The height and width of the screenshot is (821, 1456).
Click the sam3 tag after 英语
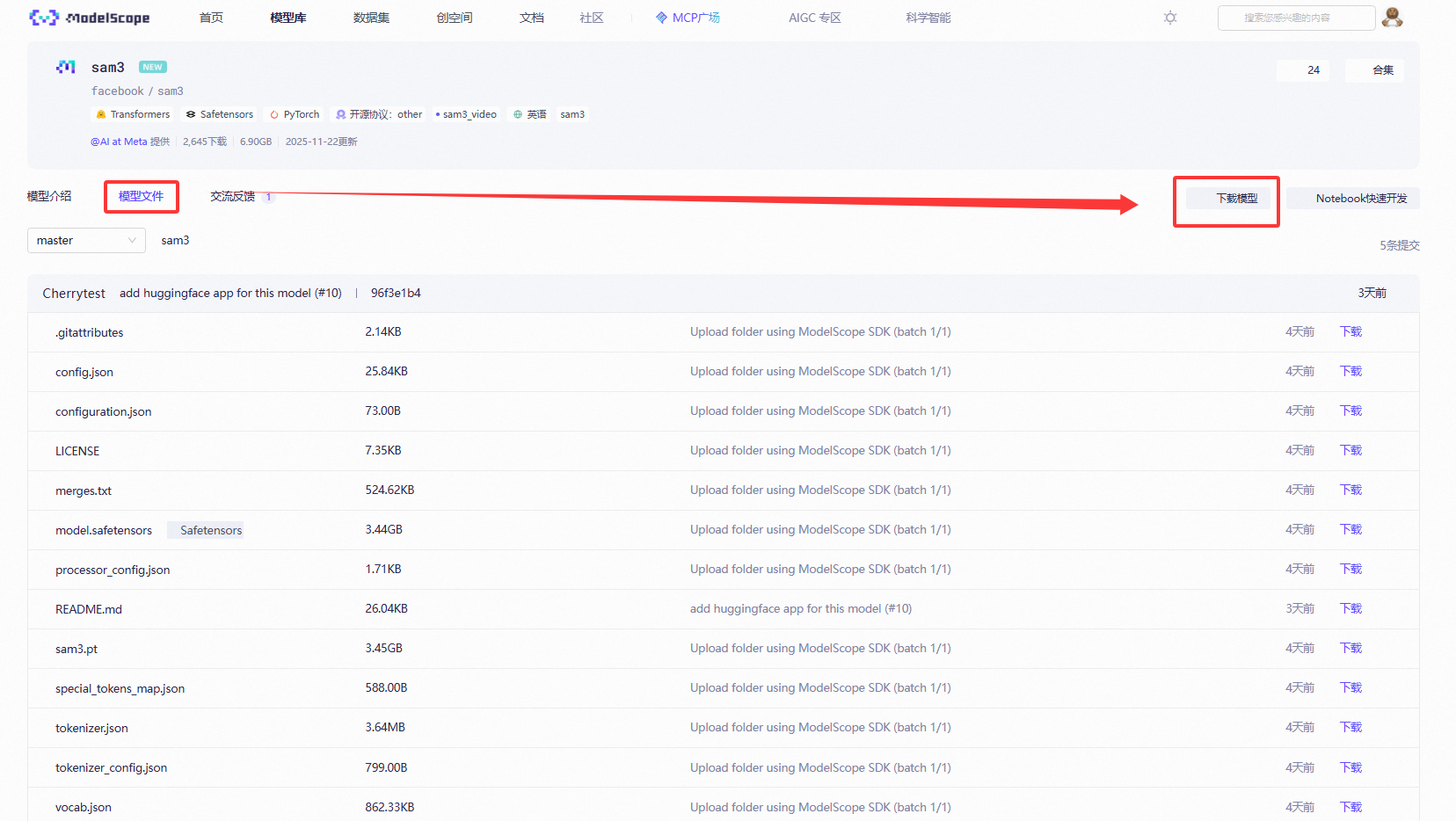[572, 114]
